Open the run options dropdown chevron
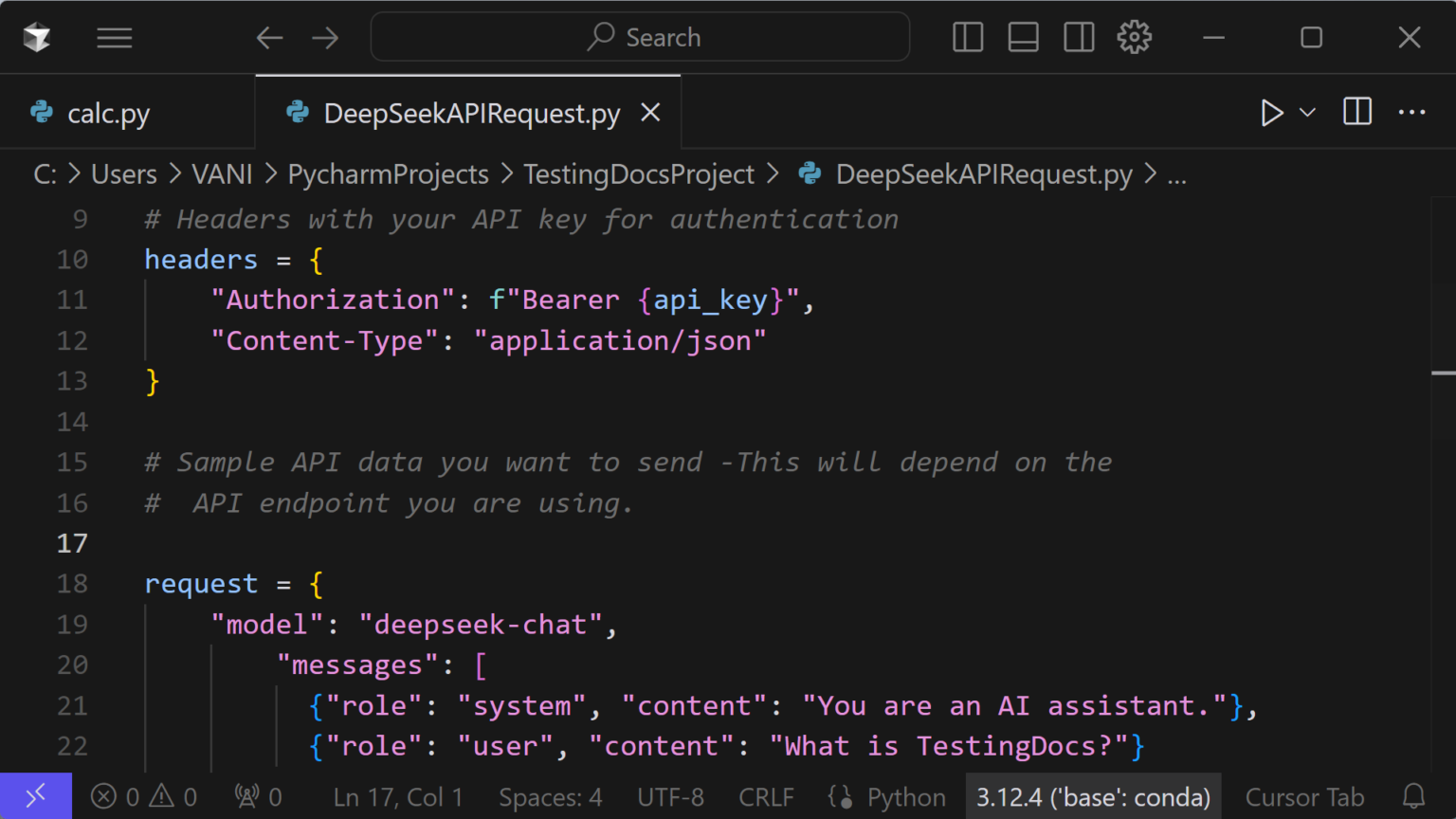The image size is (1456, 819). [x=1307, y=112]
